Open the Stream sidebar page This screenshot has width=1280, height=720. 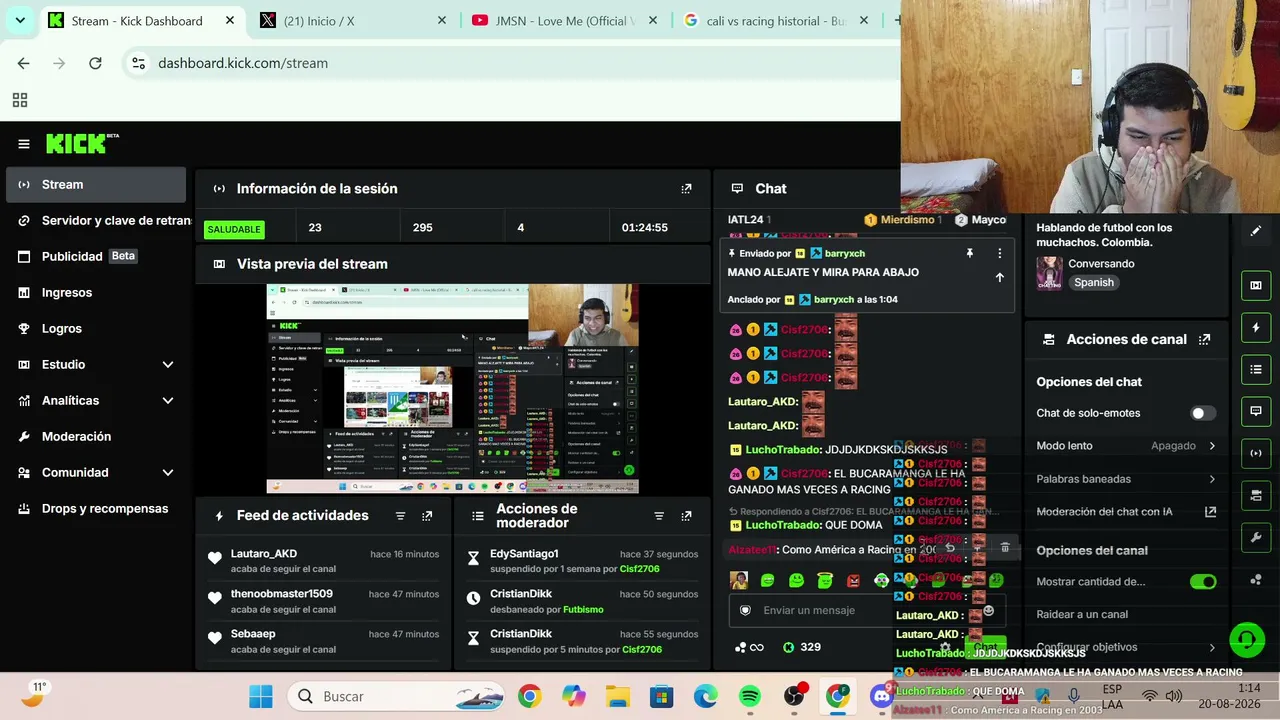(x=96, y=185)
